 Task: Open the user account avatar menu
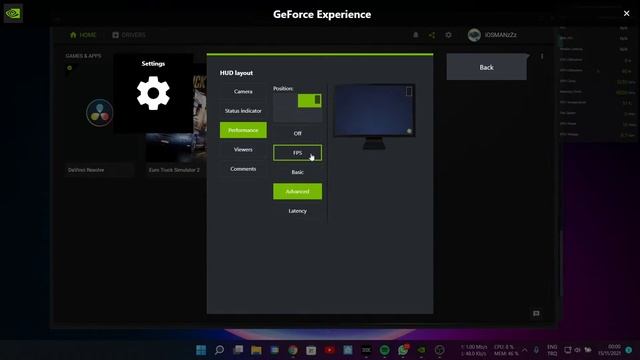pos(474,35)
